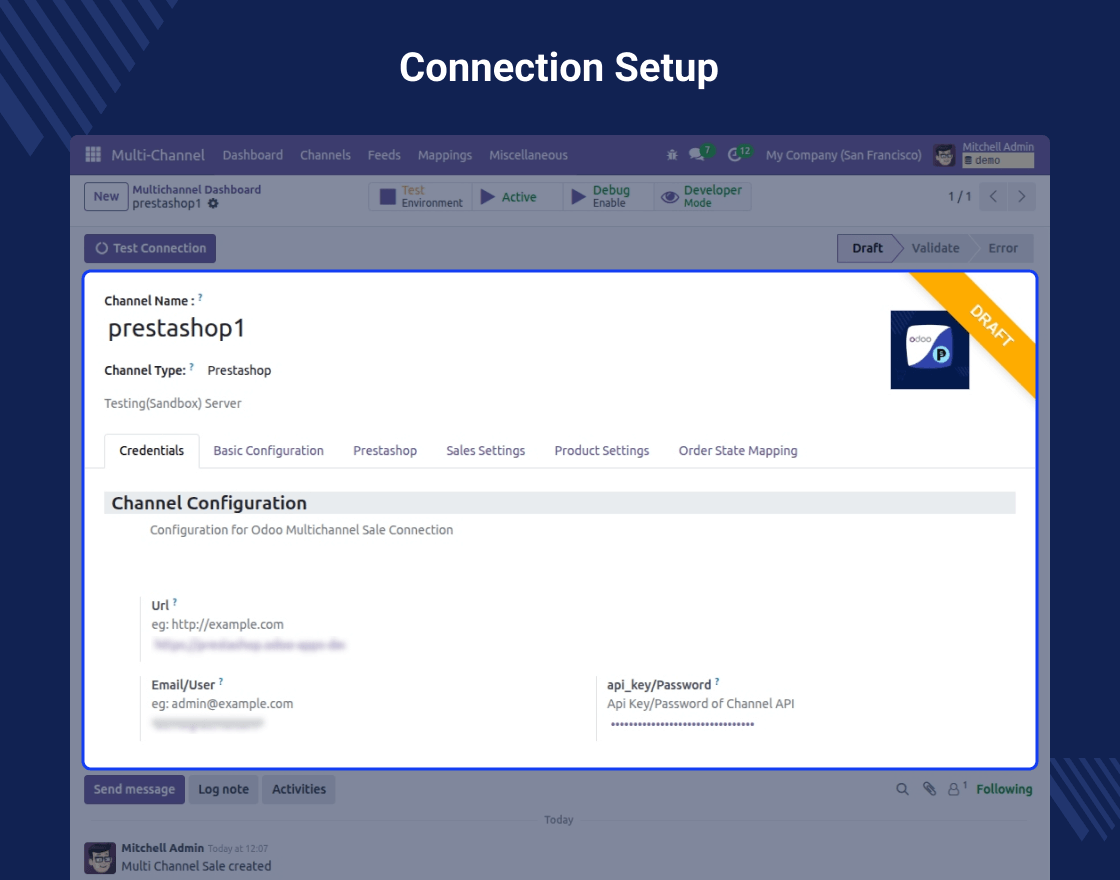Open My Company (San Francisco) switcher
Image resolution: width=1120 pixels, height=880 pixels.
(844, 155)
